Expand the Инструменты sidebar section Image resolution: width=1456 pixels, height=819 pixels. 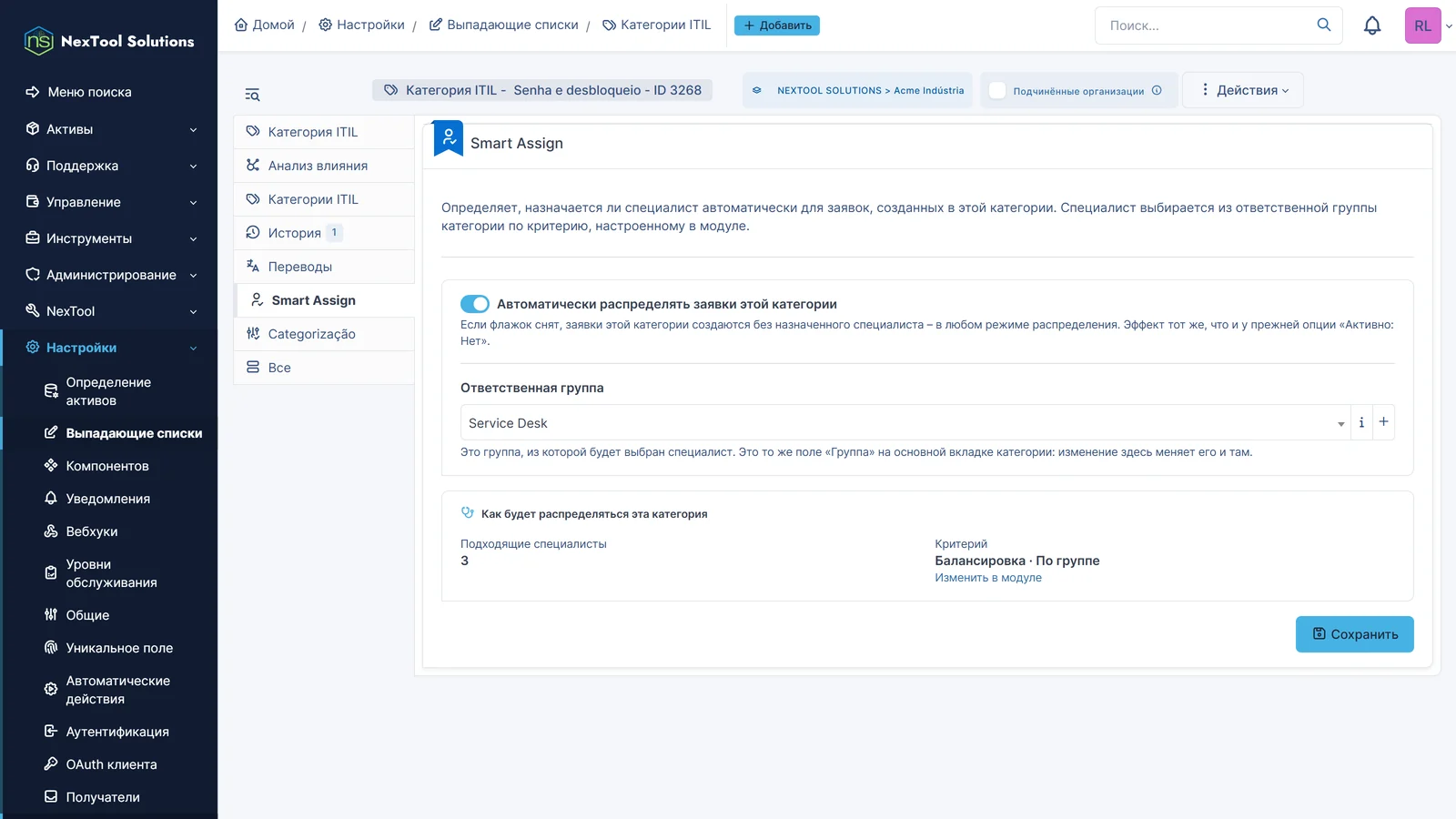pos(109,238)
